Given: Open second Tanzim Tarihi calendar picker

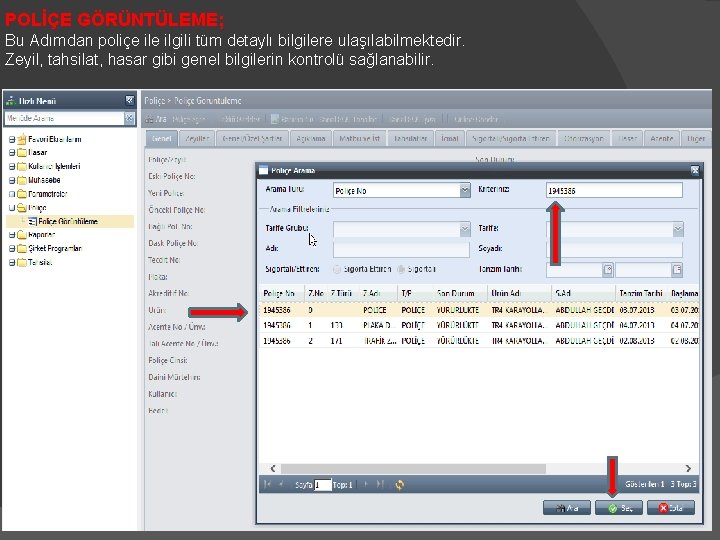Looking at the screenshot, I should click(x=677, y=270).
